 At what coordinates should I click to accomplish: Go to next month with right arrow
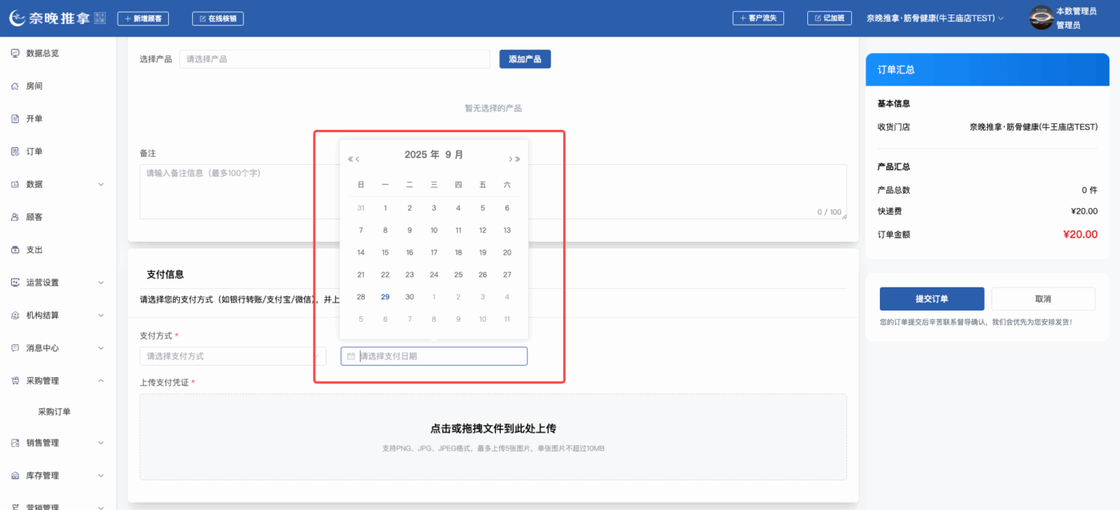pyautogui.click(x=510, y=159)
